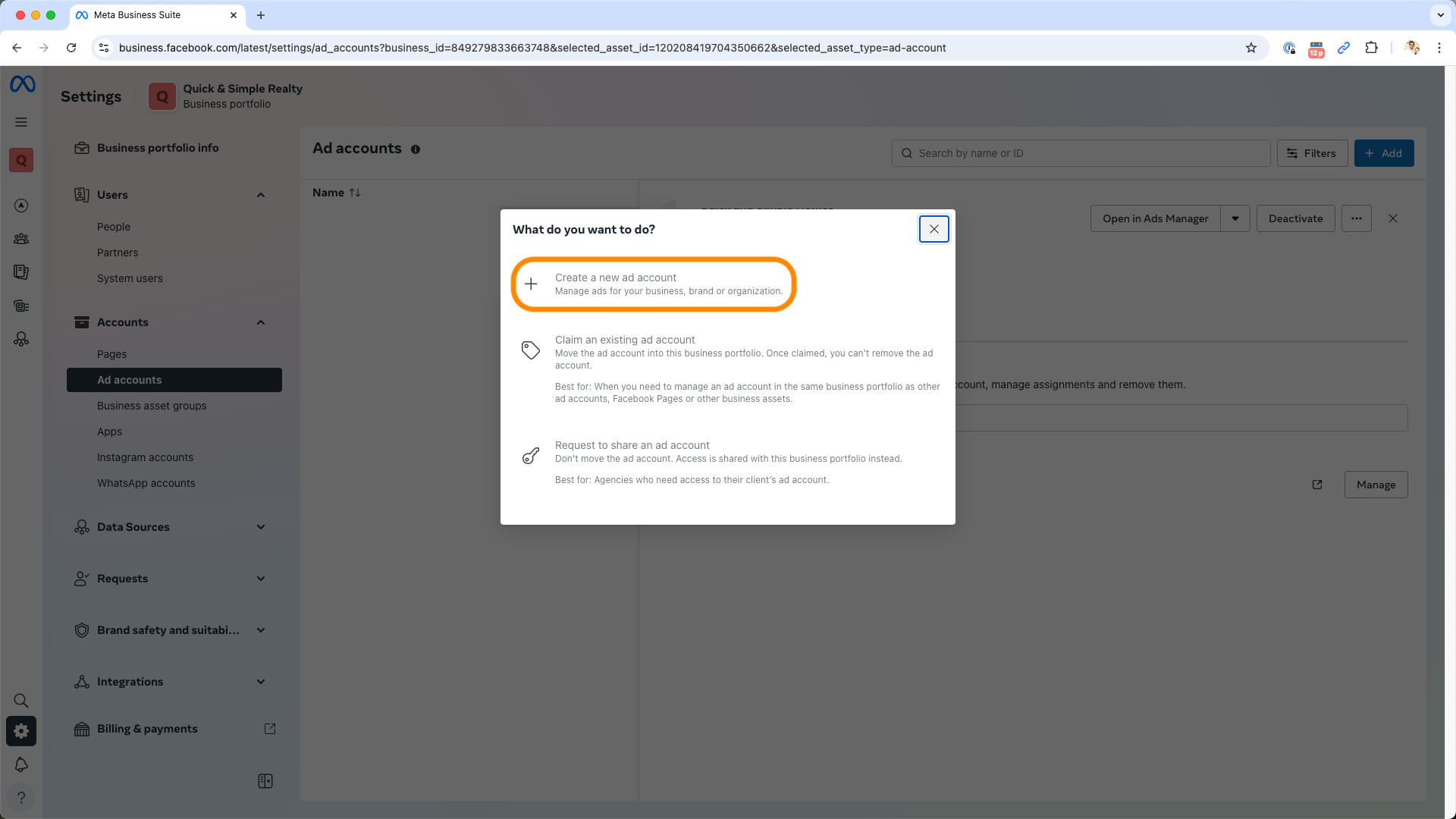Screen dimensions: 1456x819
Task: Choose Request to share an ad account
Action: click(728, 462)
